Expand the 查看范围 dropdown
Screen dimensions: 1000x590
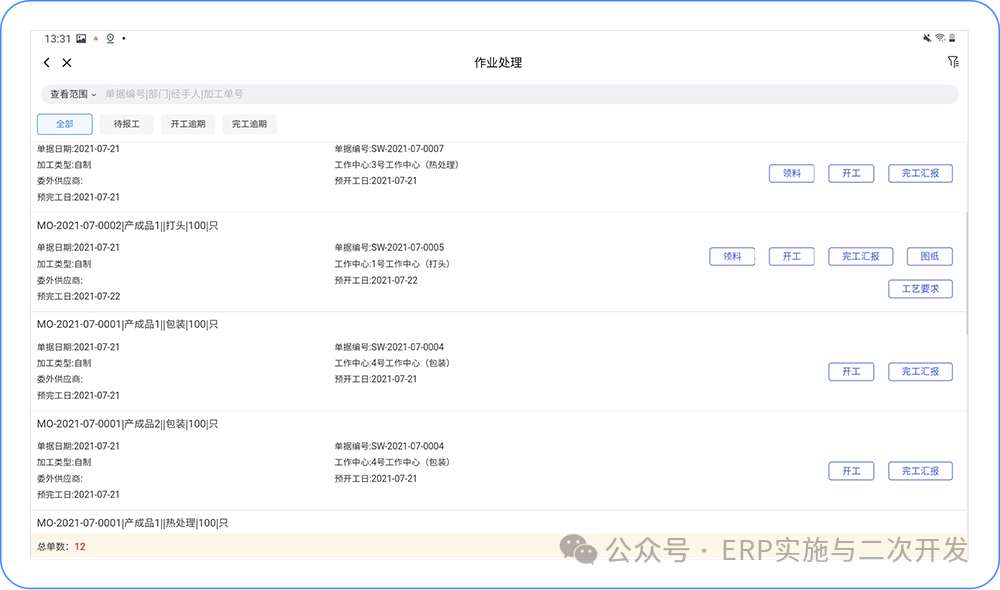coord(73,94)
